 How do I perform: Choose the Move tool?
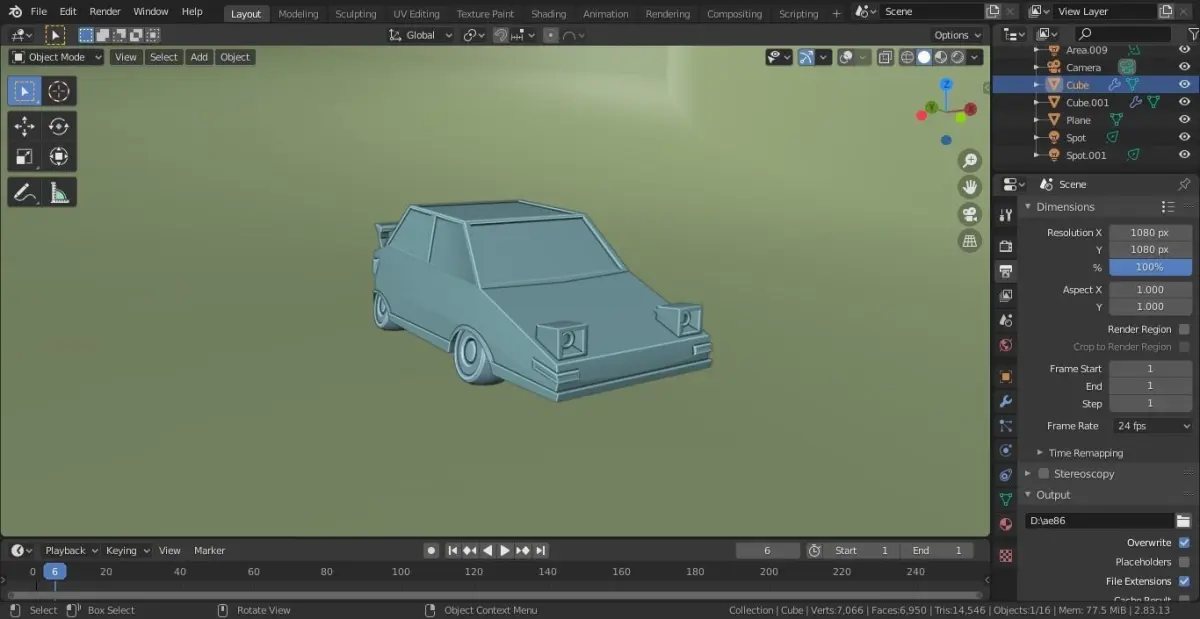pos(25,126)
